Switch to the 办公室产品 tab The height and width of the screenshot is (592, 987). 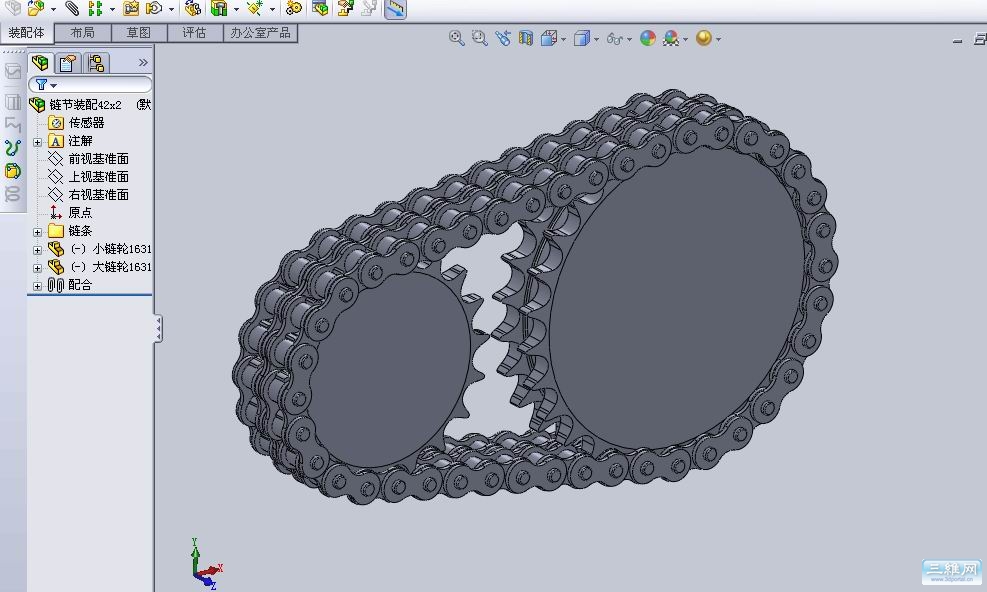click(261, 33)
